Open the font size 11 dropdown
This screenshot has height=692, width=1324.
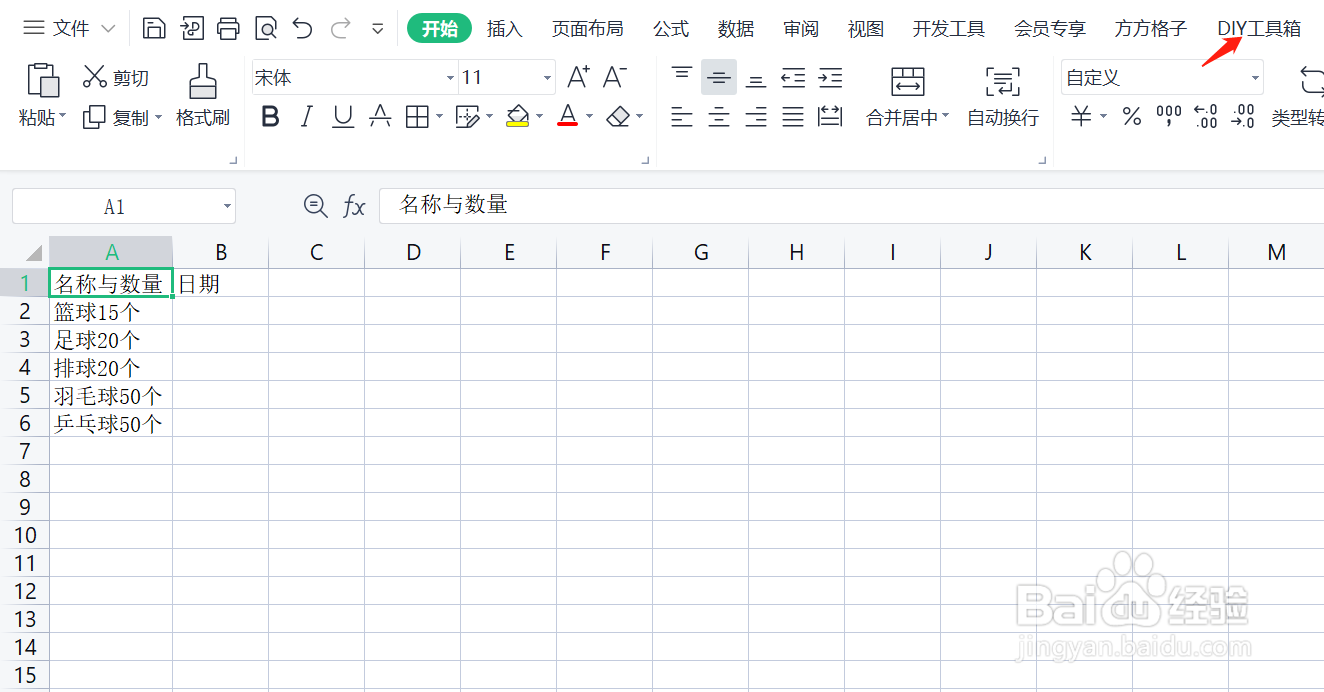547,78
